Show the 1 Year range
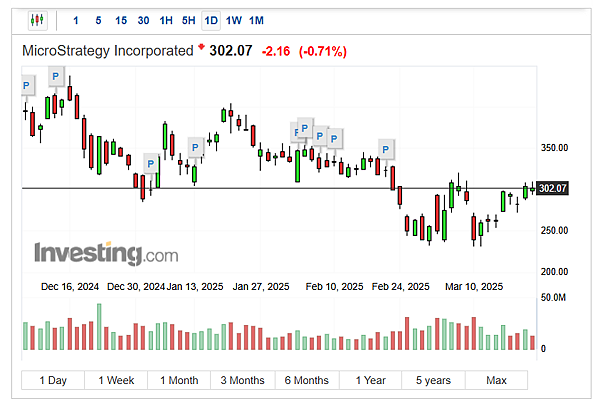The image size is (600, 409). coord(370,380)
